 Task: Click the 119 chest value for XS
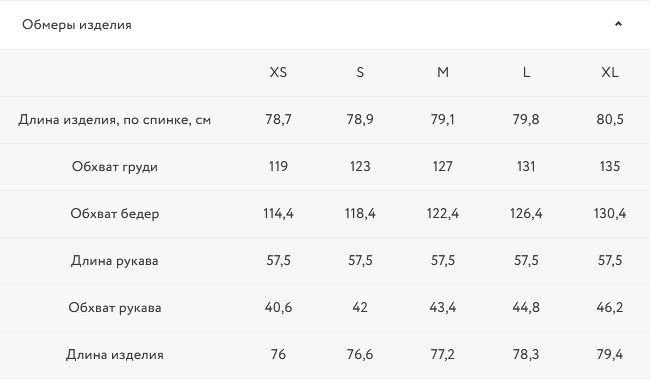pos(278,166)
